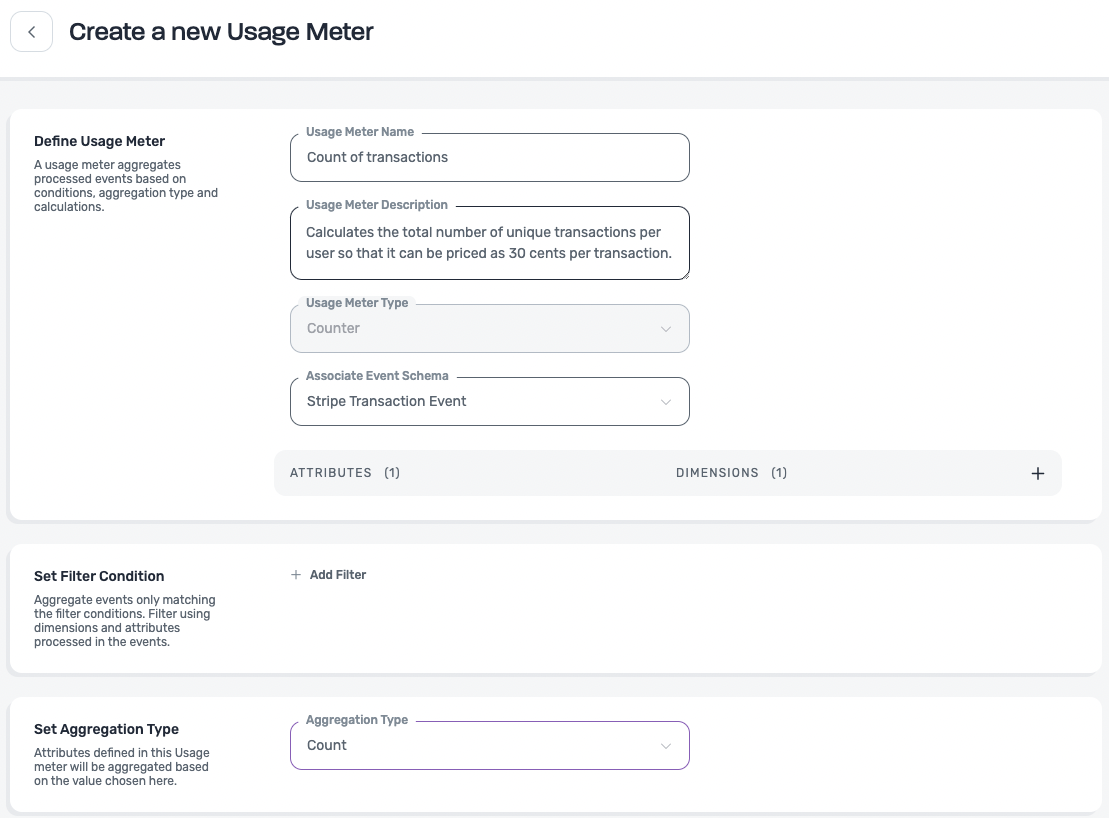
Task: Click the Set Filter Condition heading
Action: coord(99,576)
